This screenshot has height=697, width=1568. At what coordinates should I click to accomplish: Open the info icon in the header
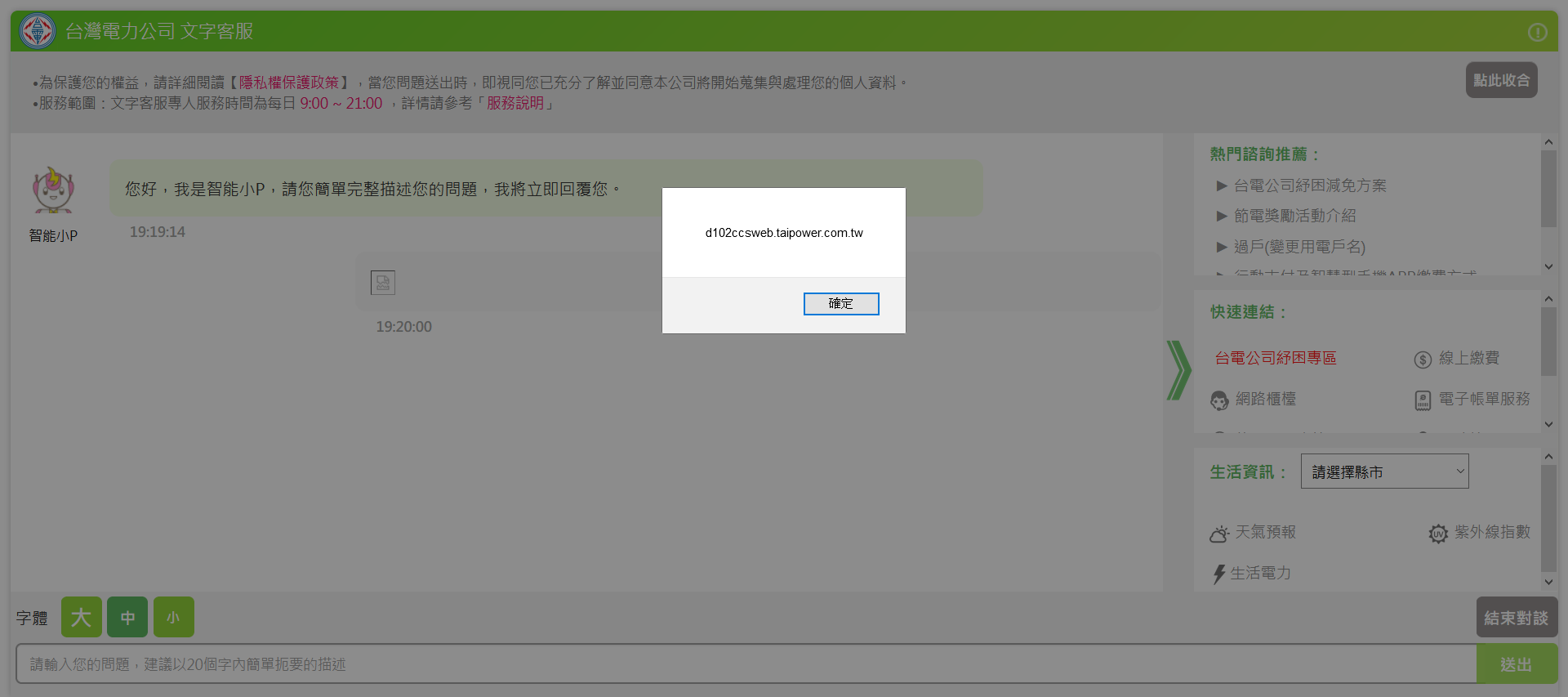click(x=1537, y=32)
